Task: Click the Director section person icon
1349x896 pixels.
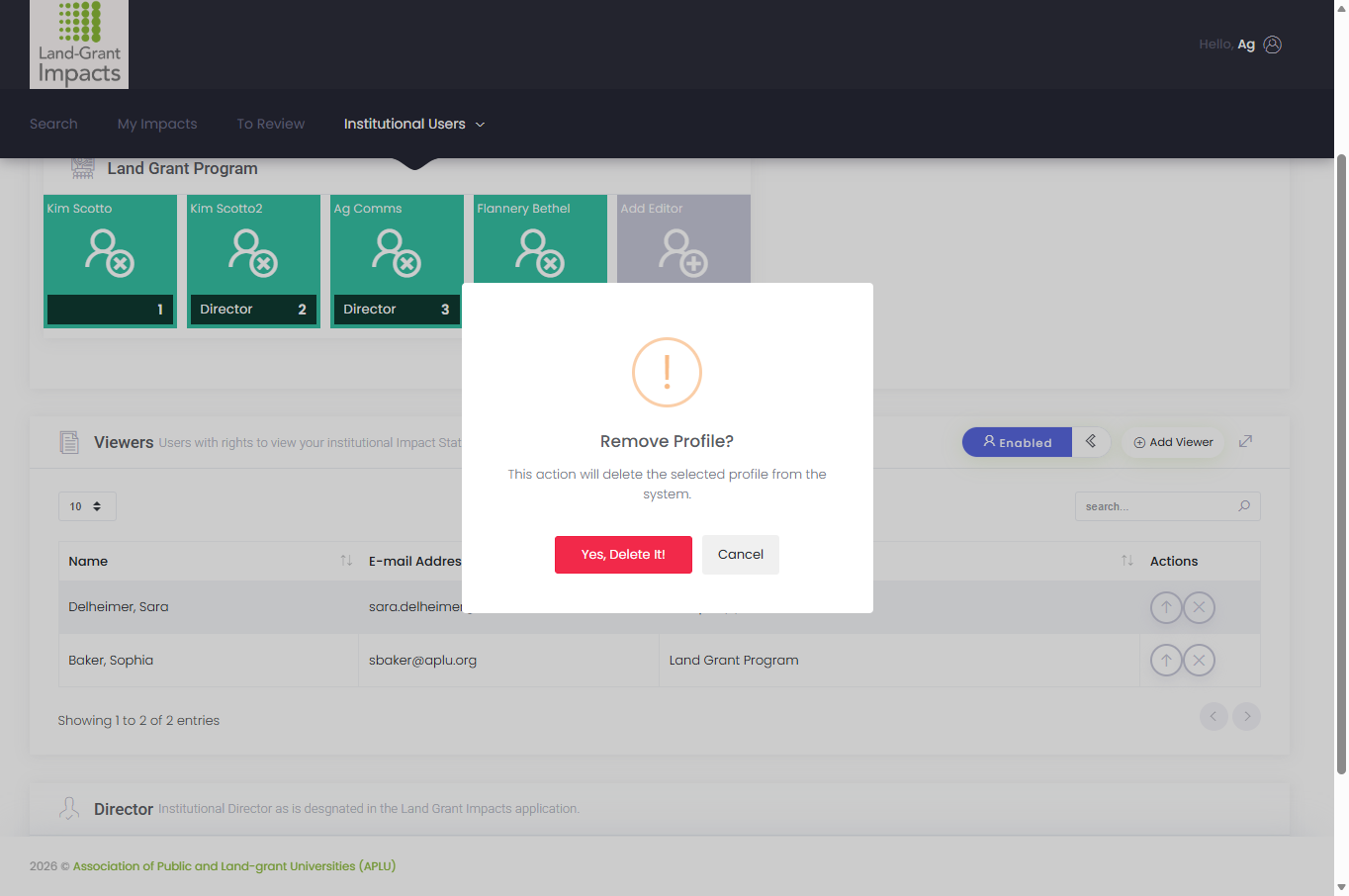Action: (x=69, y=809)
